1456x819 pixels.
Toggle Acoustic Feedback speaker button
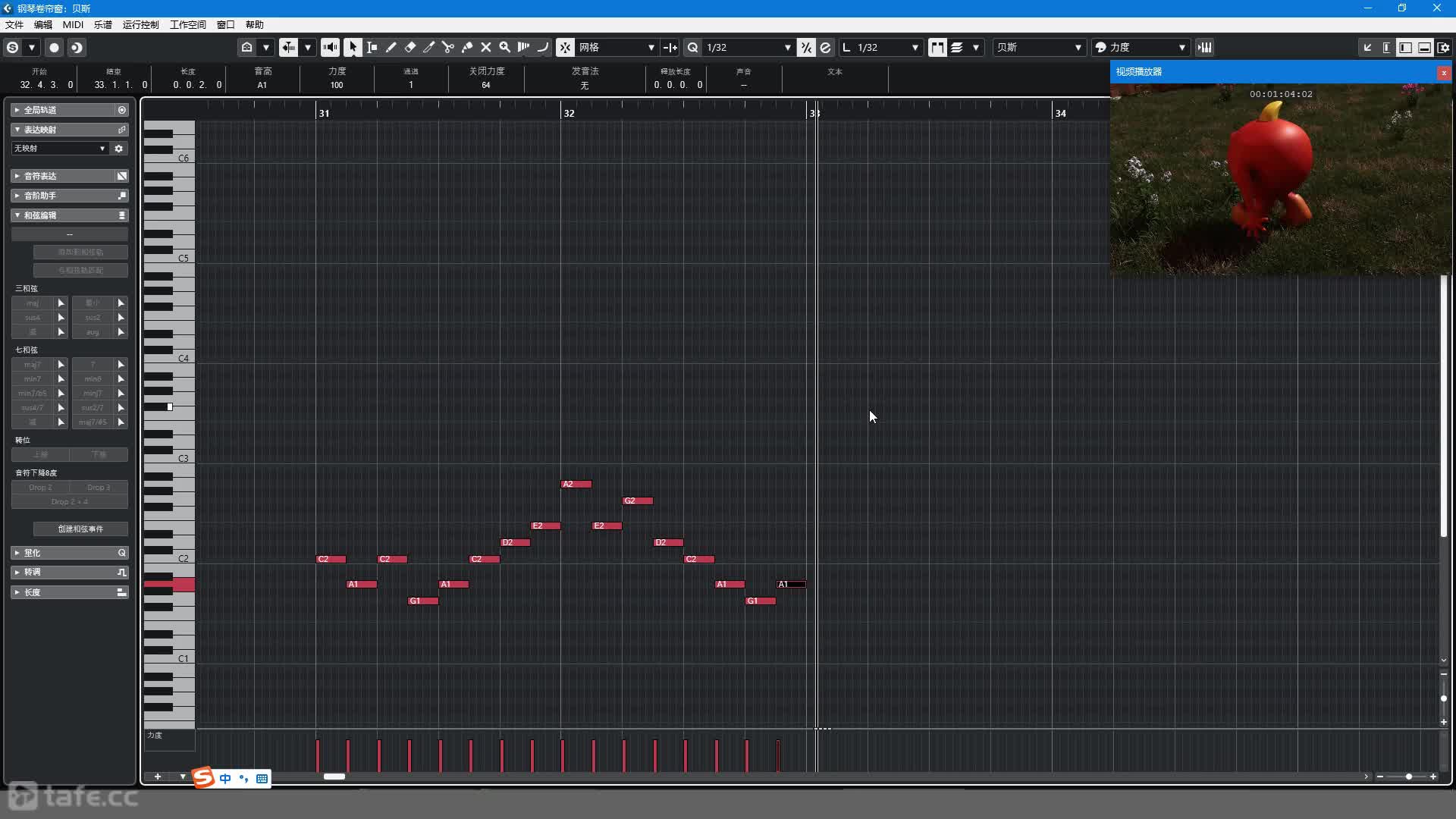pyautogui.click(x=331, y=47)
